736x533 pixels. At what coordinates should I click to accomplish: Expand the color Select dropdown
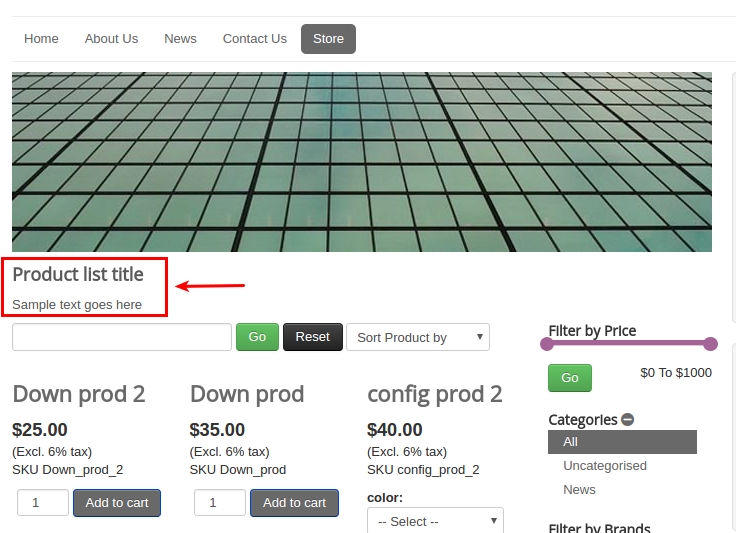[435, 521]
